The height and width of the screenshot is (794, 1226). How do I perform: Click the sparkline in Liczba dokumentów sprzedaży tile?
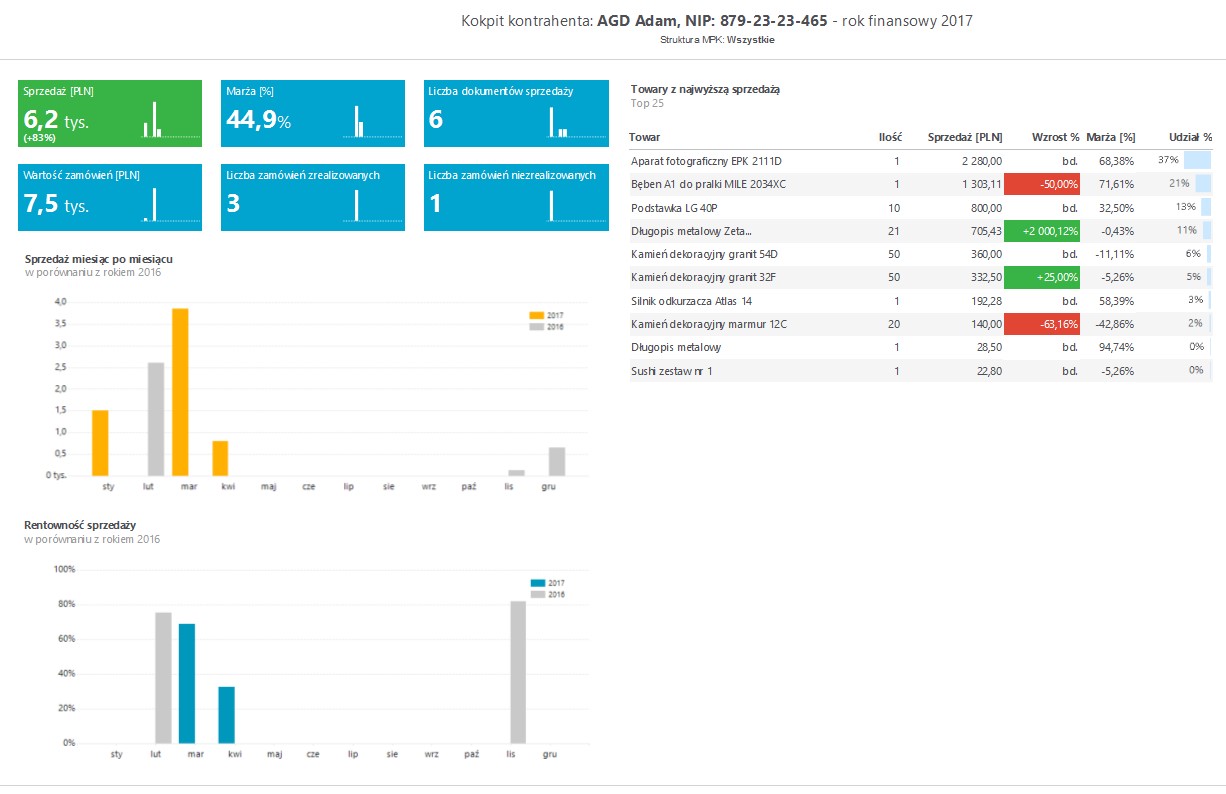tap(576, 122)
